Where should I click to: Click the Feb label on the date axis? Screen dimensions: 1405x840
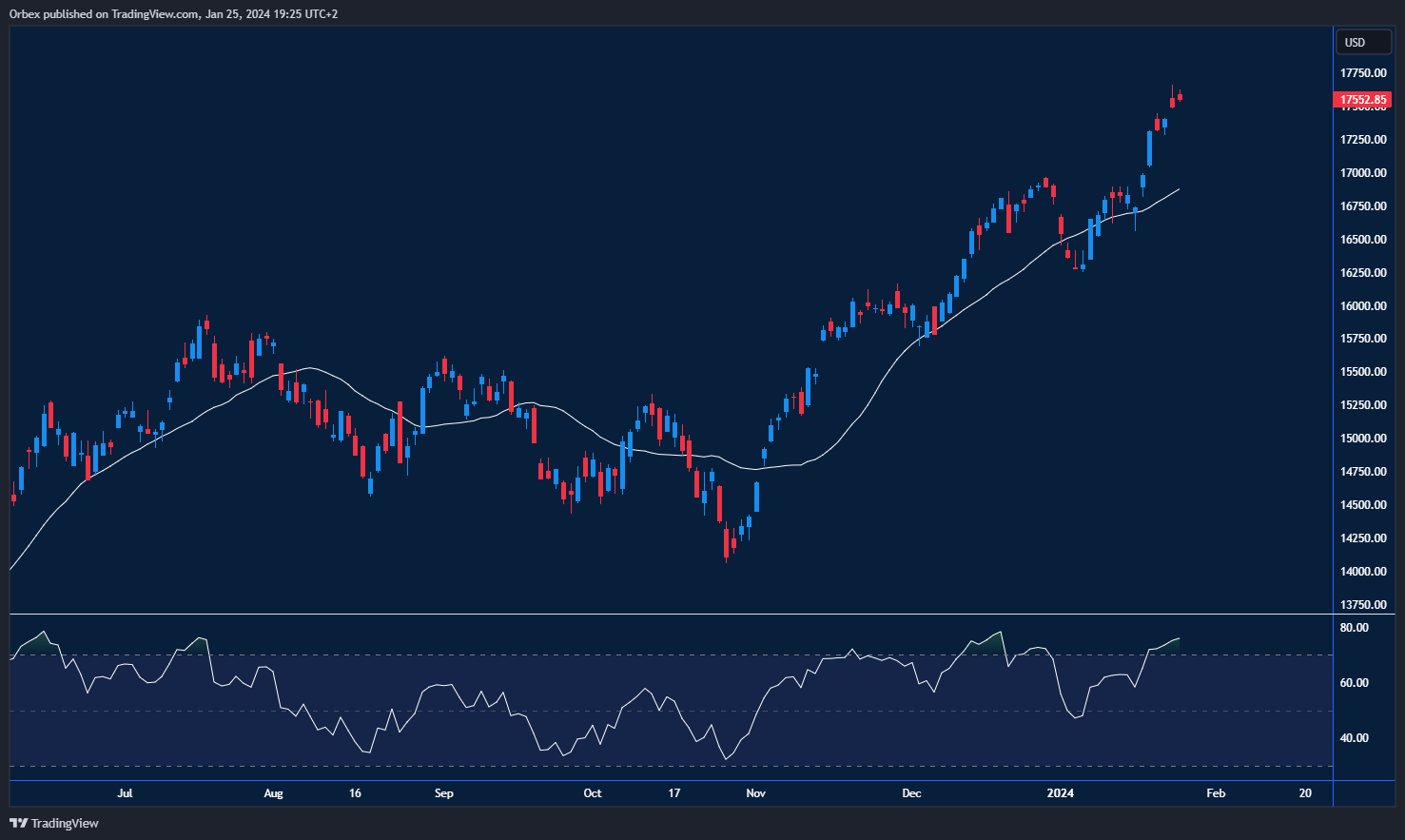click(1216, 792)
